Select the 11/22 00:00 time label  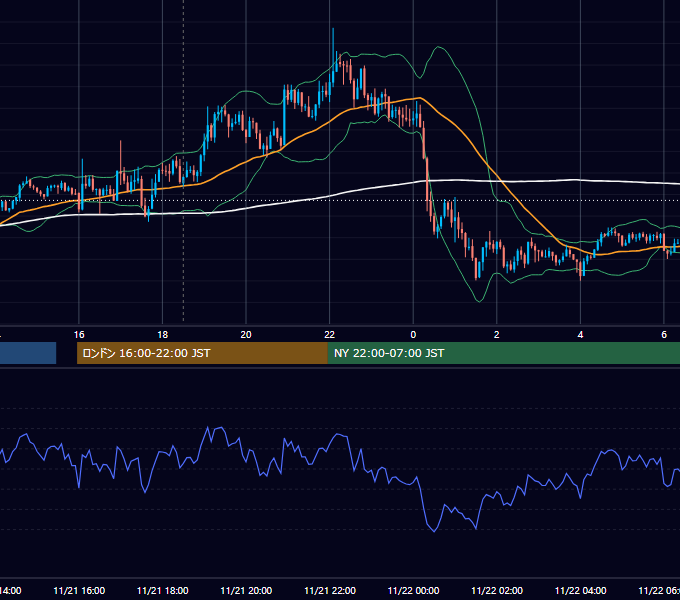coord(413,590)
